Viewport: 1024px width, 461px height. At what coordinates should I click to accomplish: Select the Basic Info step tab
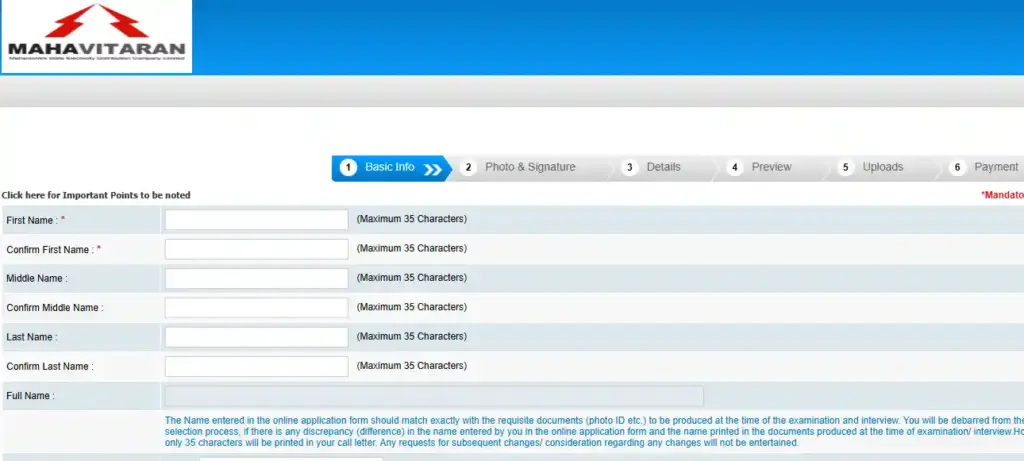click(x=389, y=167)
